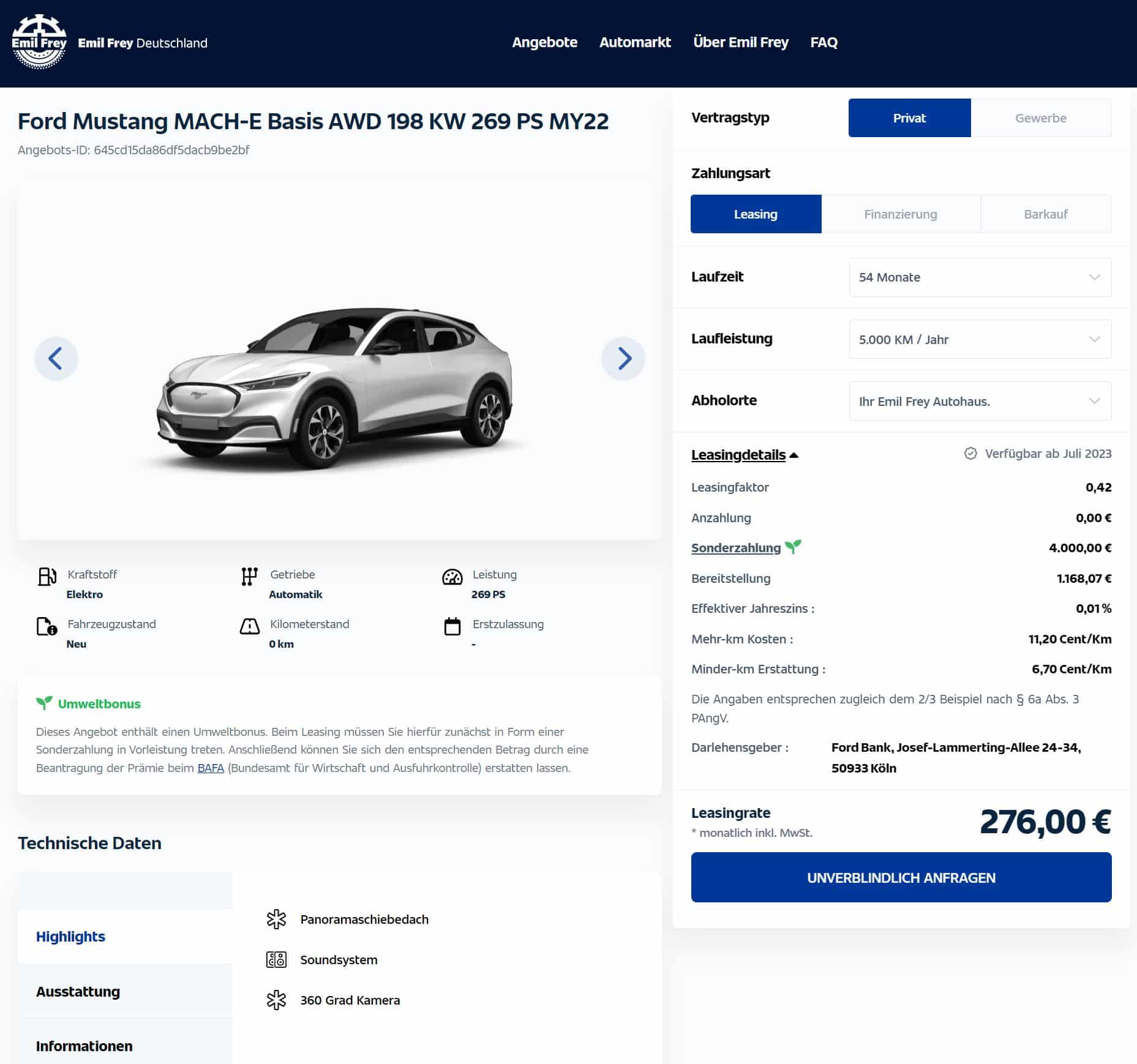Open the Abholorte Autohaus dropdown
Image resolution: width=1137 pixels, height=1064 pixels.
click(x=980, y=401)
